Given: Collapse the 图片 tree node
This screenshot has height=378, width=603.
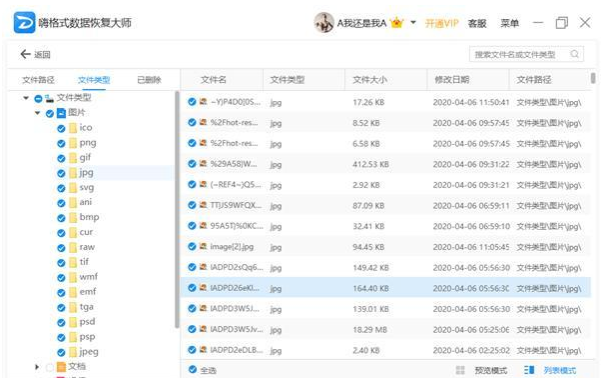Looking at the screenshot, I should (37, 113).
